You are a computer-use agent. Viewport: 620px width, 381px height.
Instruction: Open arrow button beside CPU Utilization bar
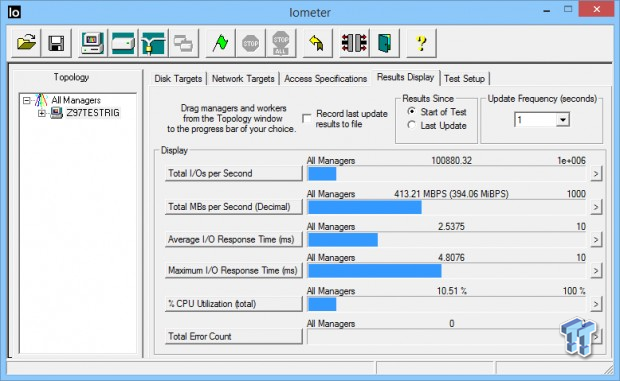[x=596, y=304]
